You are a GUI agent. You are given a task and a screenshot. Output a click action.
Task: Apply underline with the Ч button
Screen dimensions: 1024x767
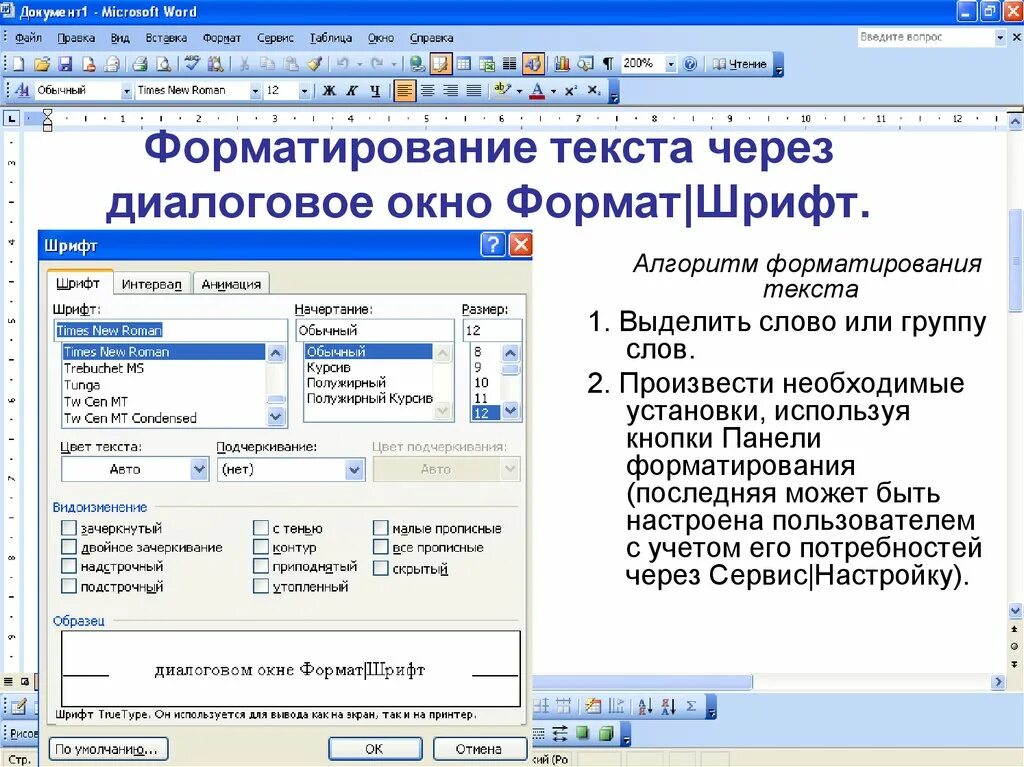(375, 90)
